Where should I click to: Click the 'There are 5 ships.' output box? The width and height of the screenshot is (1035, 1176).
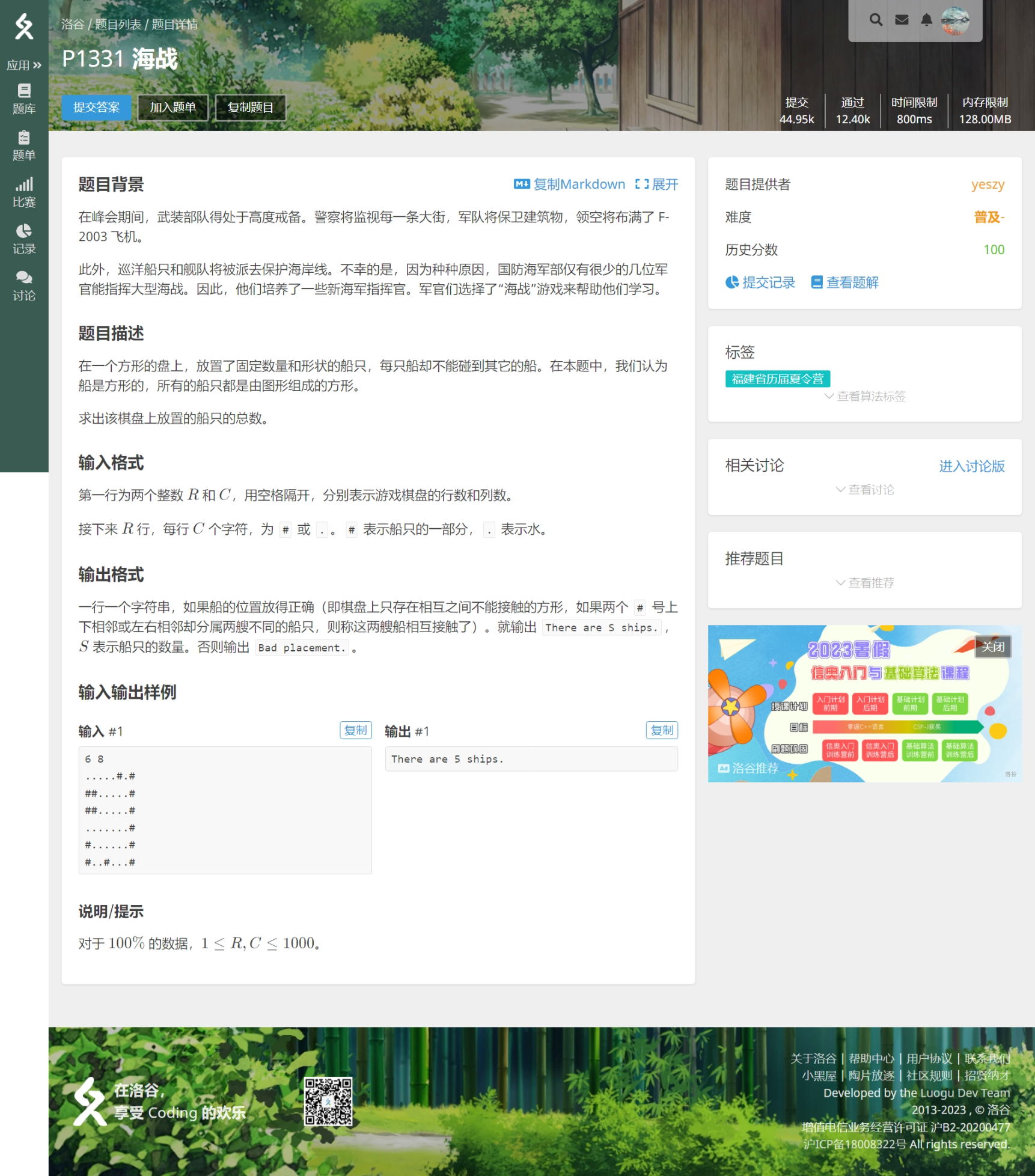(531, 759)
